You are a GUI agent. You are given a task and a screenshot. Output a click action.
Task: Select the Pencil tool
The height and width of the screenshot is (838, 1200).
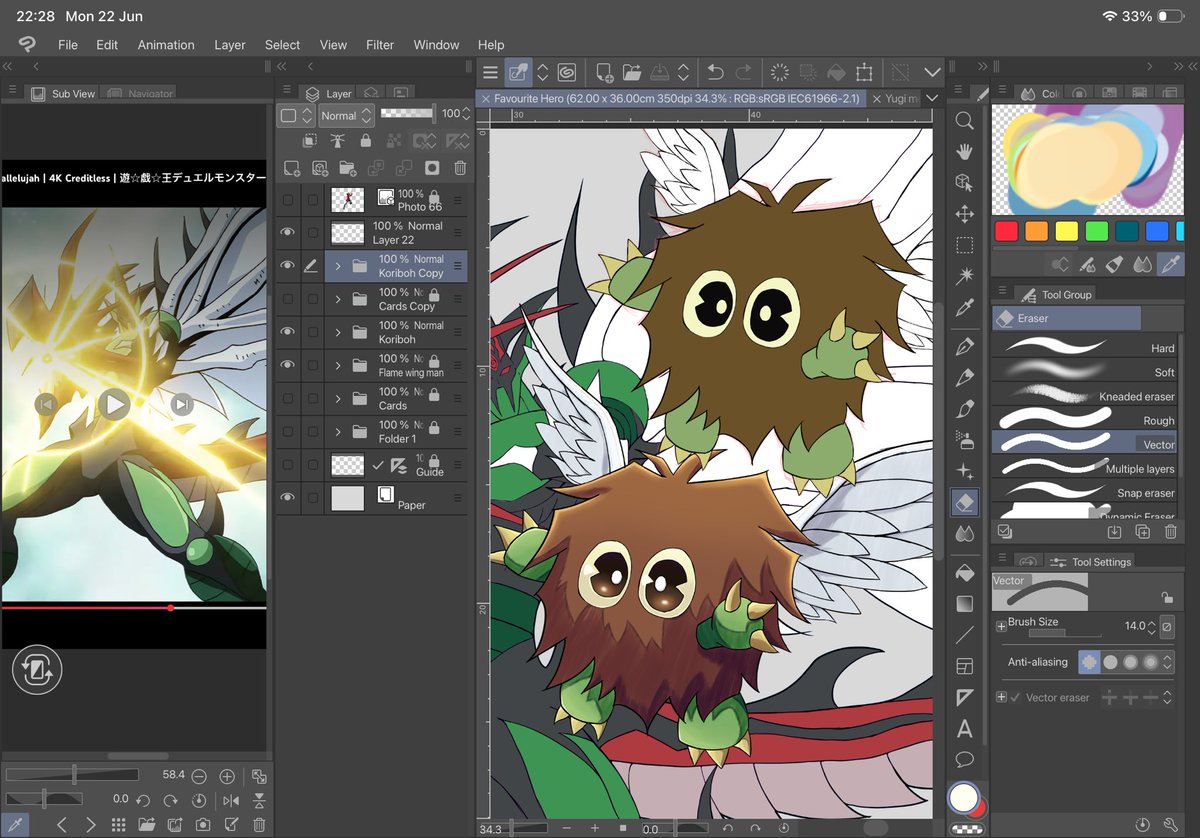coord(964,377)
